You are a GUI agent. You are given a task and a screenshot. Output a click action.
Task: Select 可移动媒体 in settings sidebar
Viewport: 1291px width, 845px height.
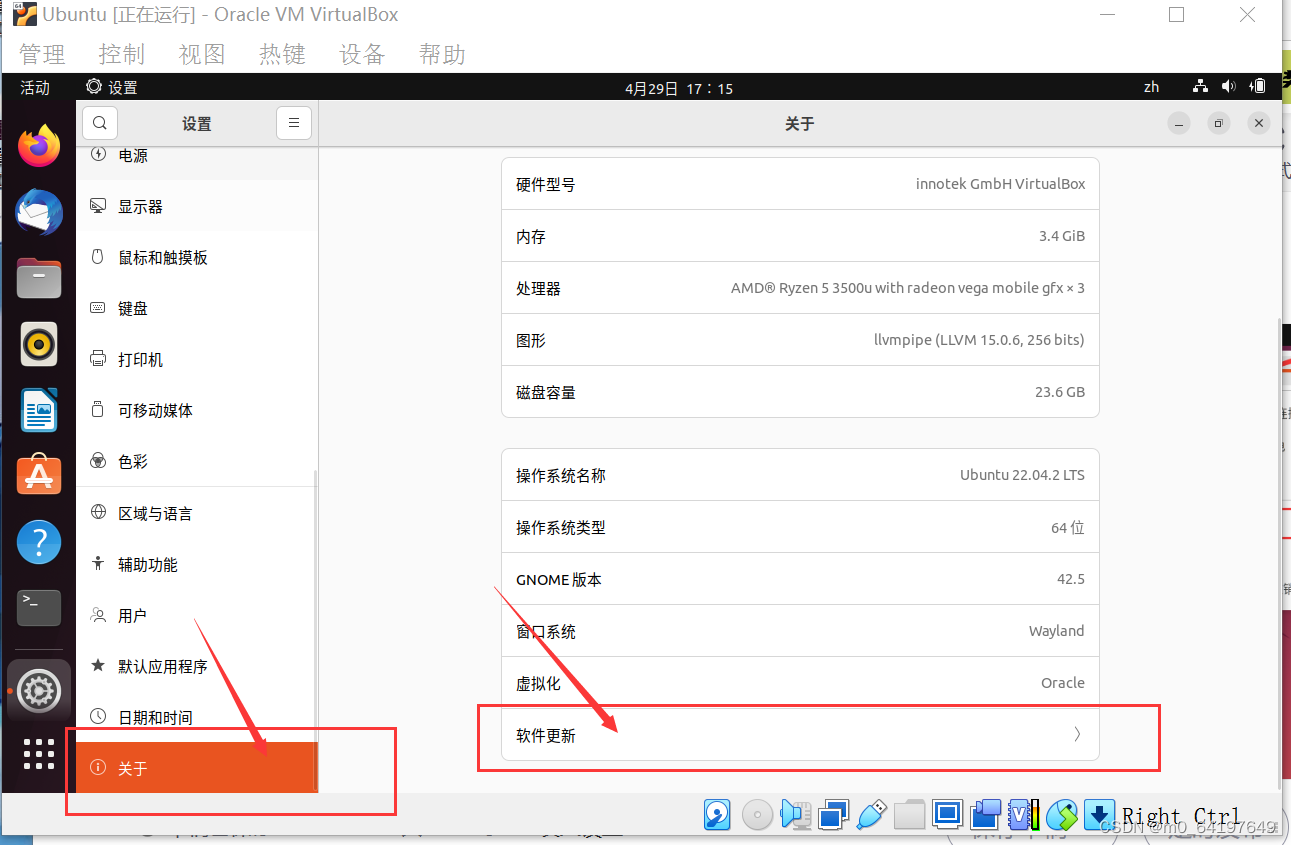[x=197, y=410]
